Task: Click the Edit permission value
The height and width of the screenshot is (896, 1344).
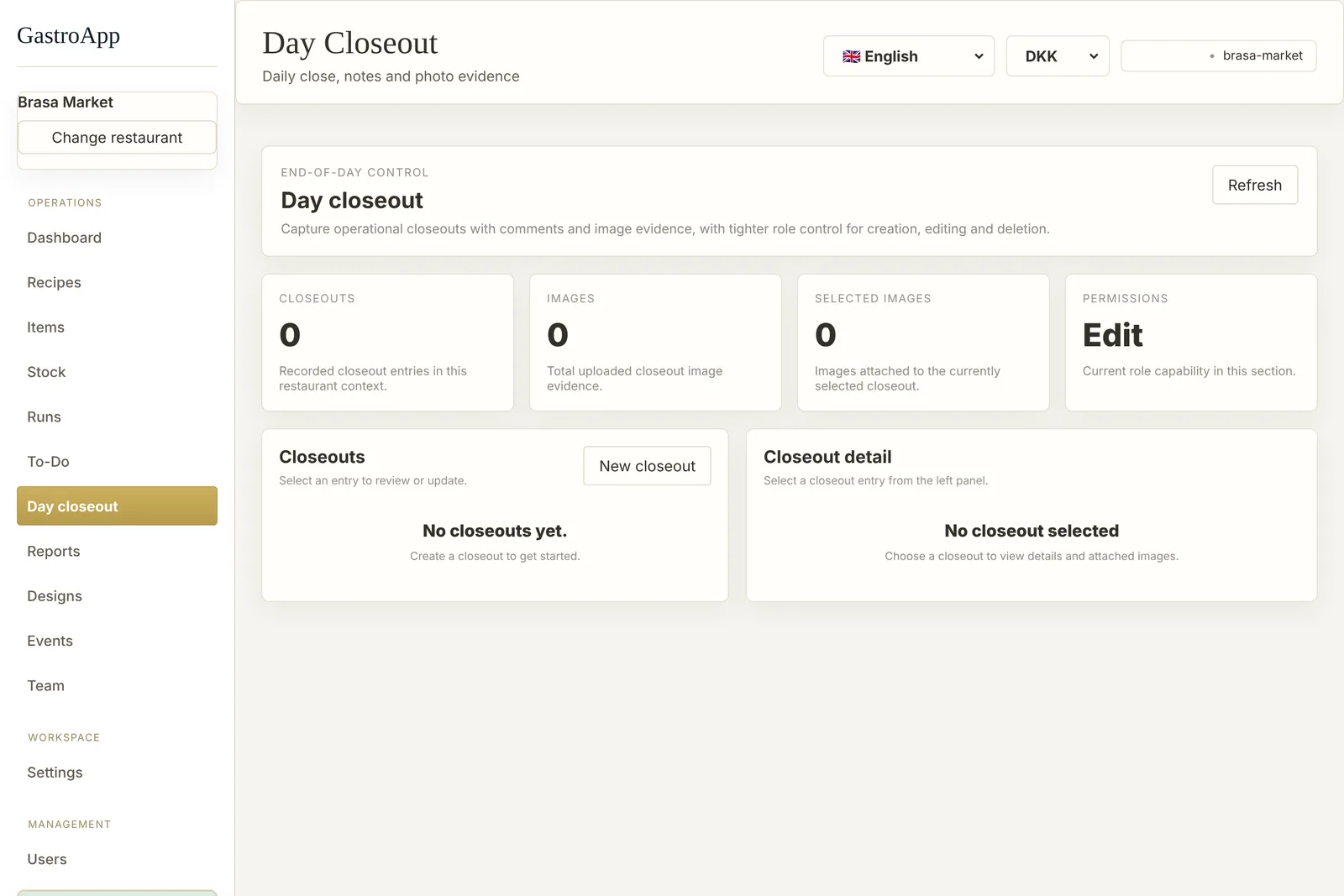Action: pos(1112,335)
